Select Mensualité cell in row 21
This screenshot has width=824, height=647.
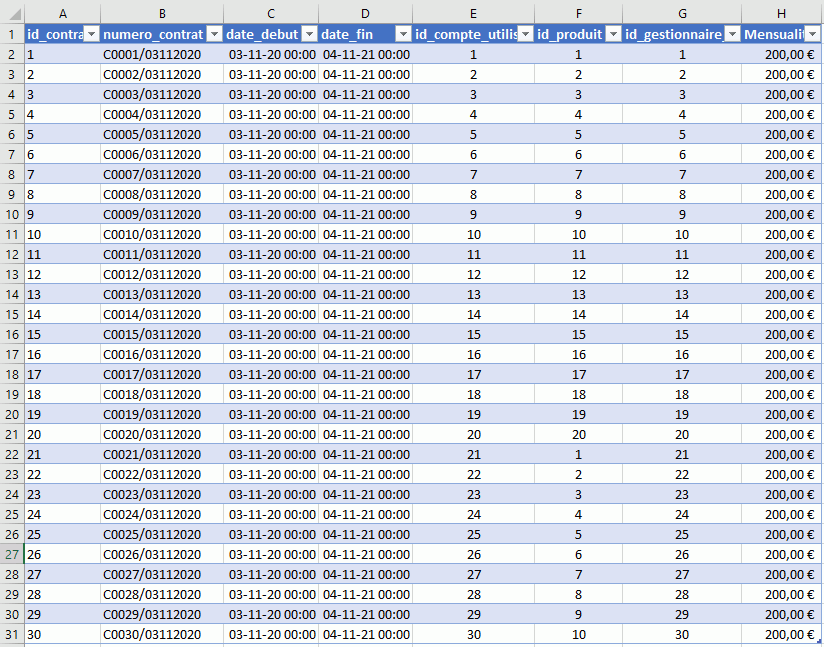click(x=781, y=435)
